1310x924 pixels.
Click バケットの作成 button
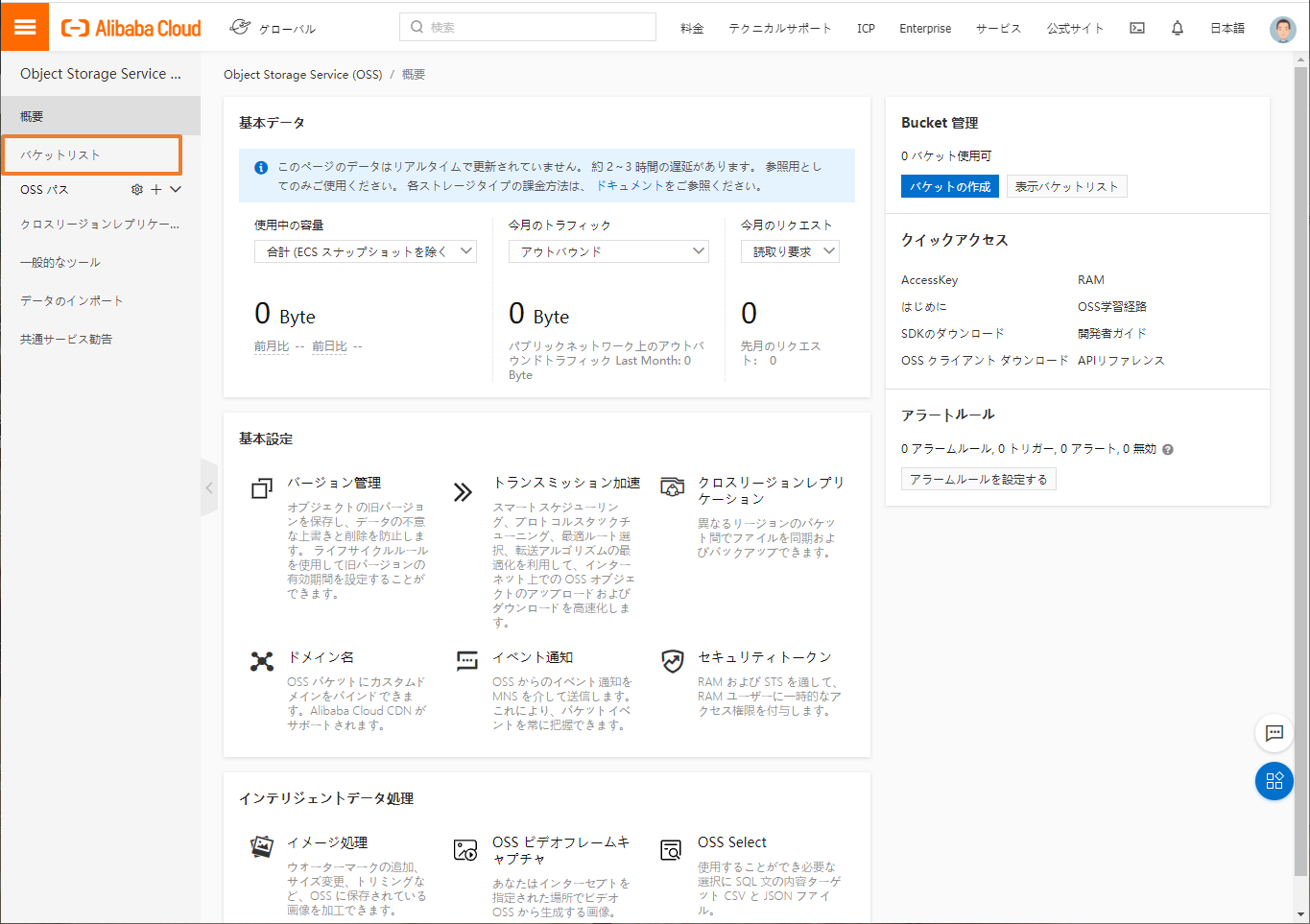(x=950, y=186)
